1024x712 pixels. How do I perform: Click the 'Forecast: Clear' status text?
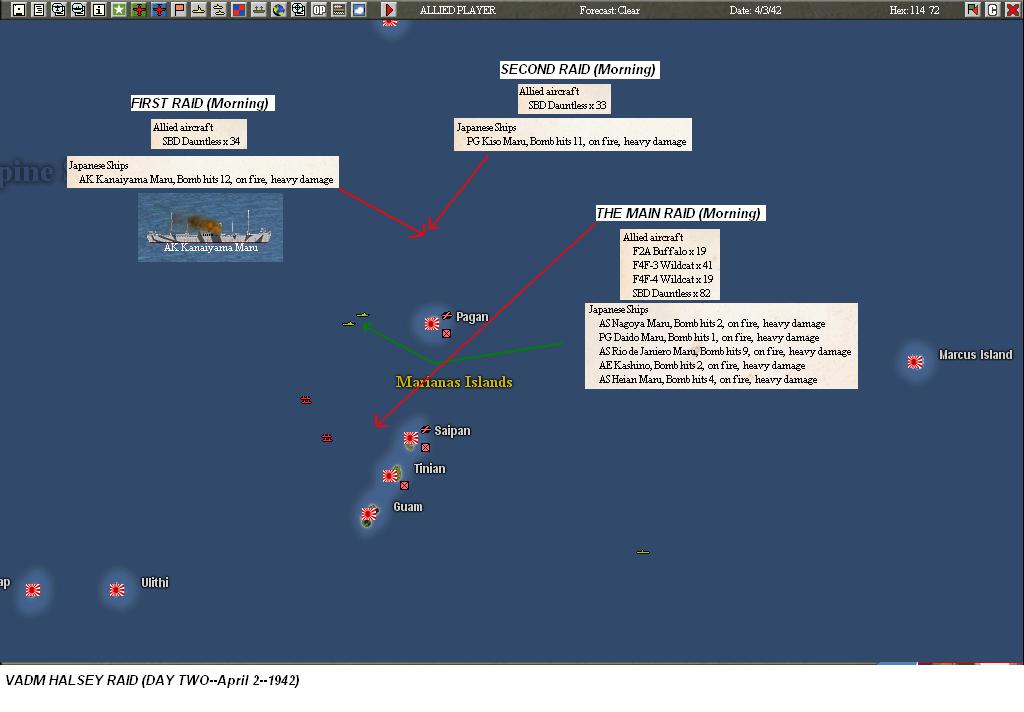609,10
